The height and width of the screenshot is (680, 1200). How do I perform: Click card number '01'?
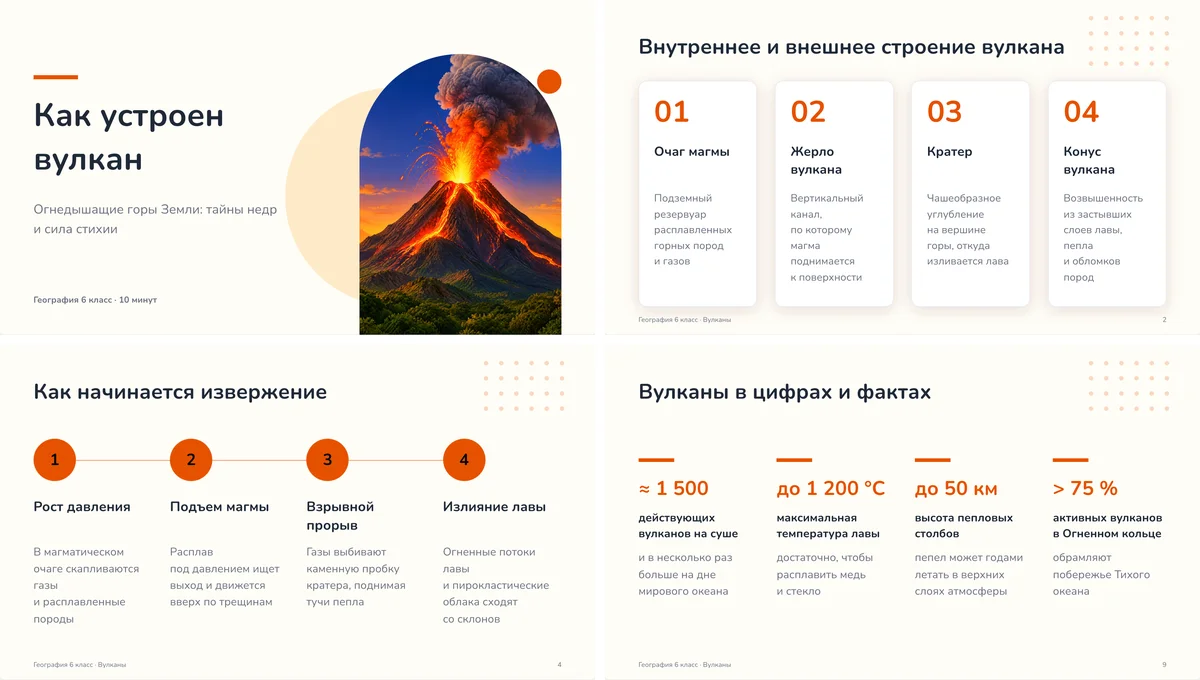click(671, 112)
